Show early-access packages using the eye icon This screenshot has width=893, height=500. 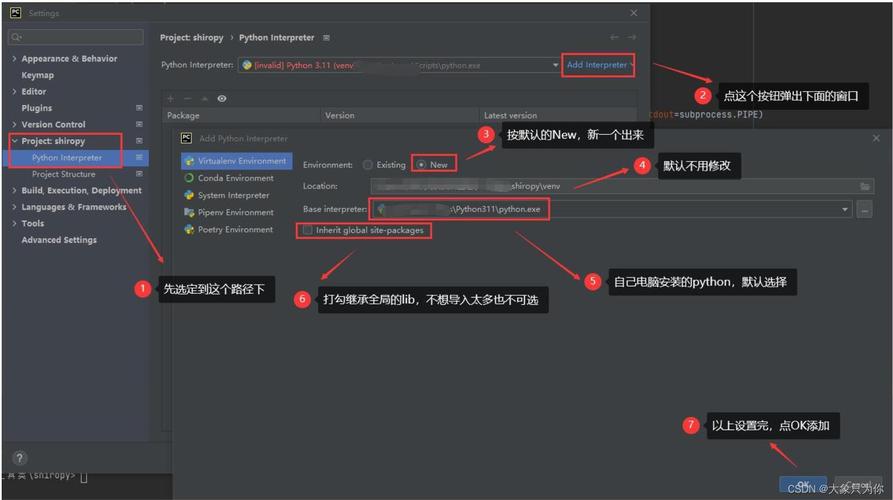pos(221,99)
